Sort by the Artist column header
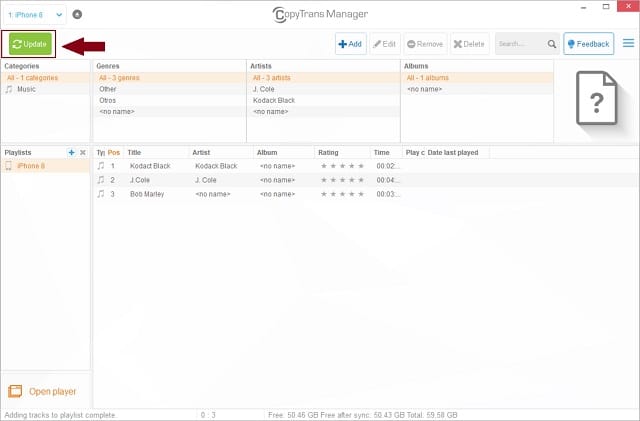Viewport: 640px width, 421px height. coord(220,152)
